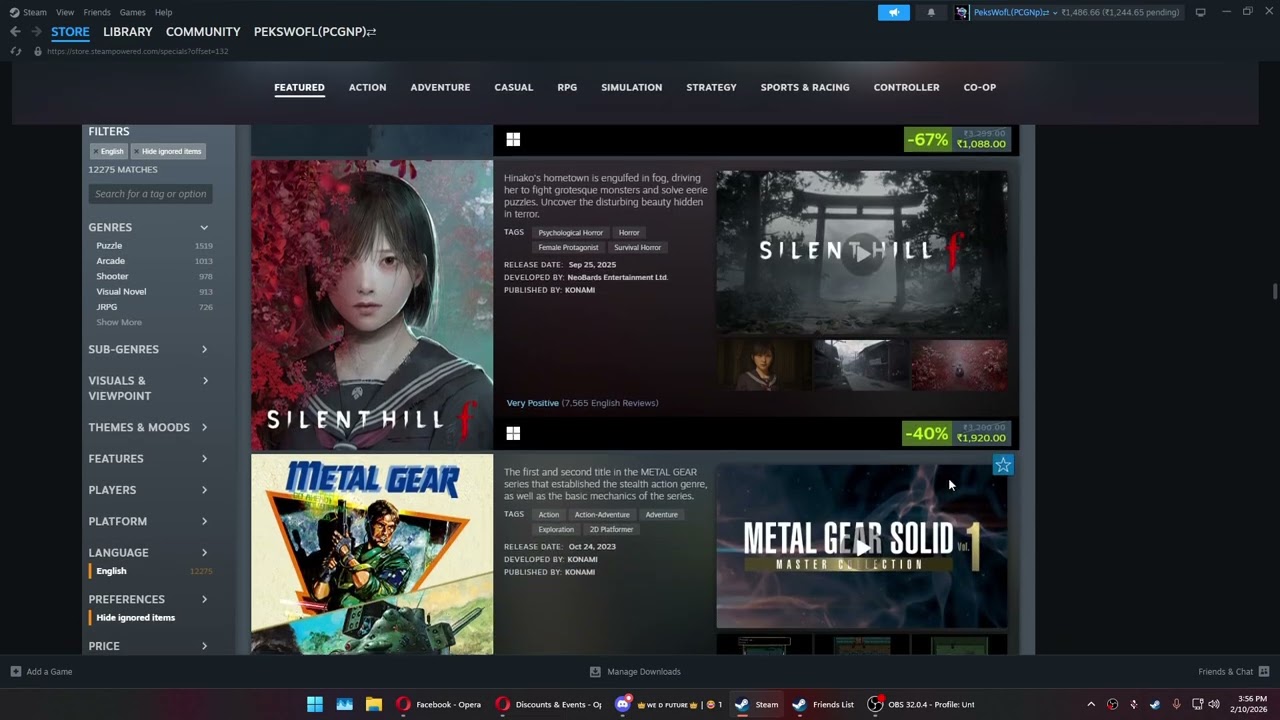
Task: Go back with the left arrow
Action: 15,32
